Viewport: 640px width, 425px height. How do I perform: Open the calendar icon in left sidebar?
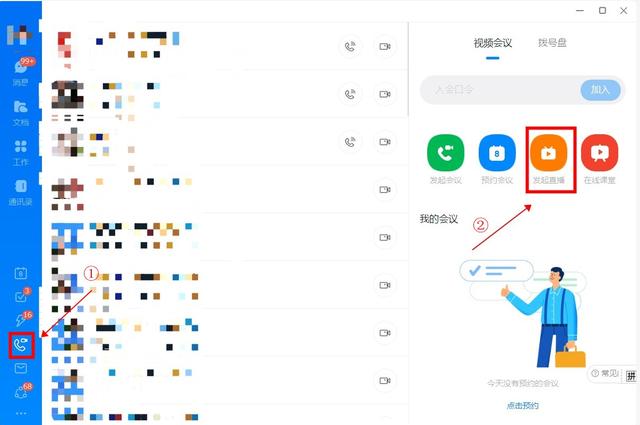tap(21, 273)
